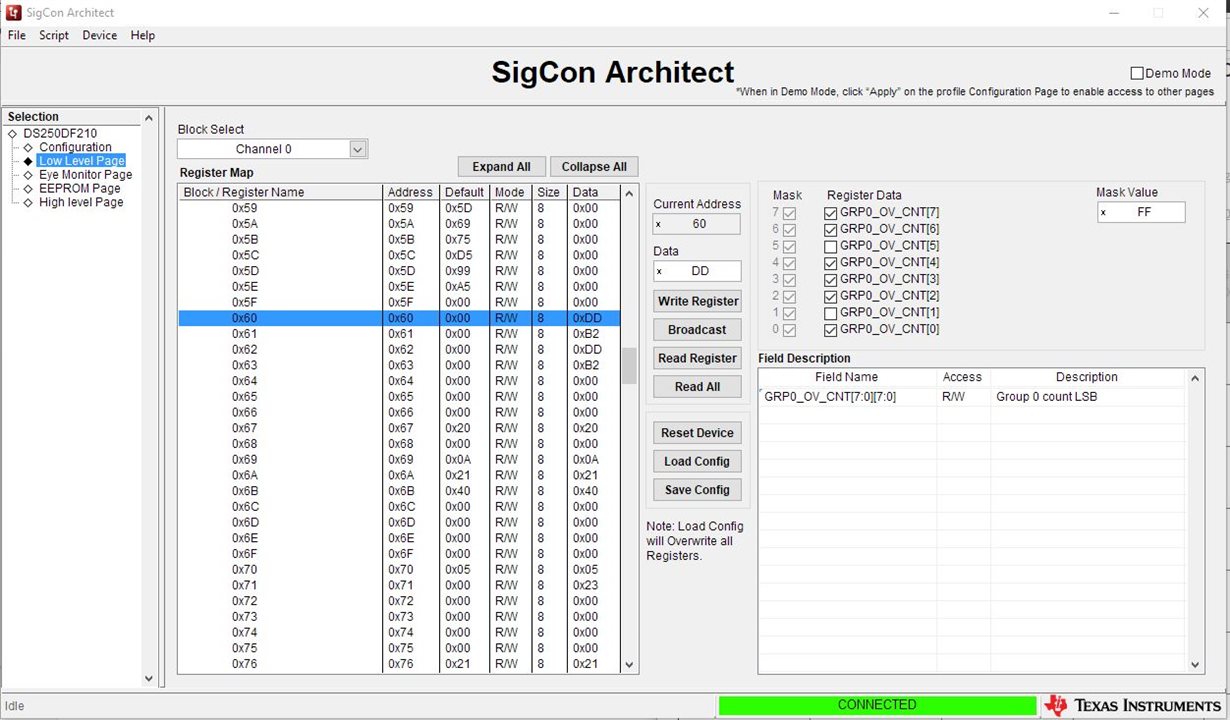Open Eye Monitor Page in the tree

(85, 175)
